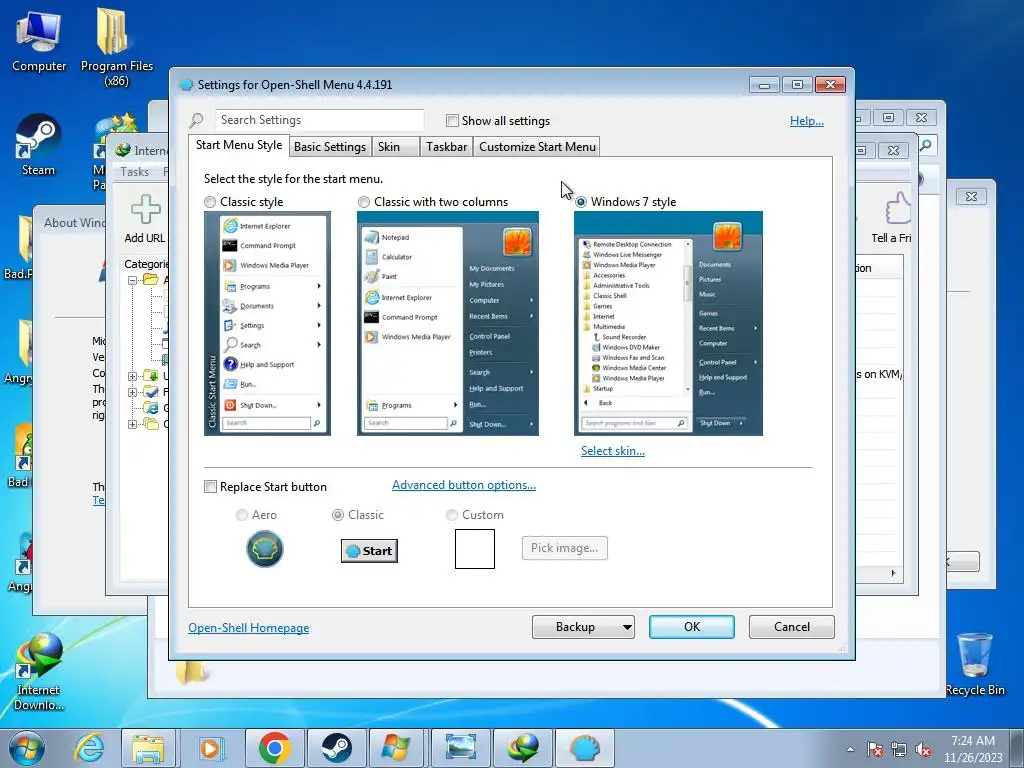The height and width of the screenshot is (768, 1024).
Task: Switch to the Basic Settings tab
Action: (330, 147)
